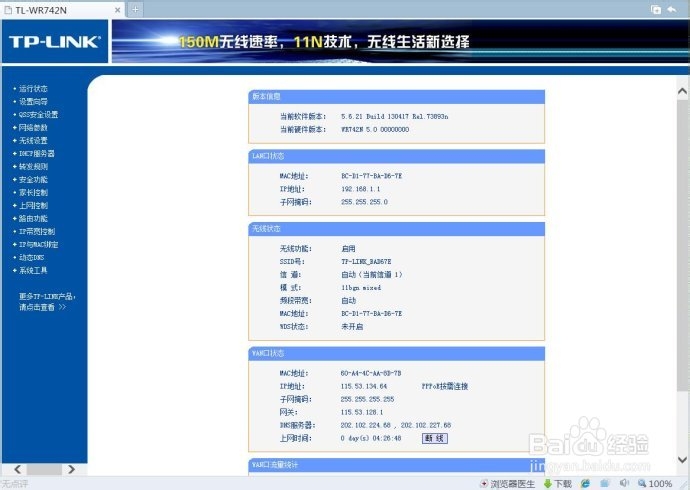This screenshot has height=490, width=690.
Task: Click the WAN口流量统计 section header
Action: (x=396, y=464)
